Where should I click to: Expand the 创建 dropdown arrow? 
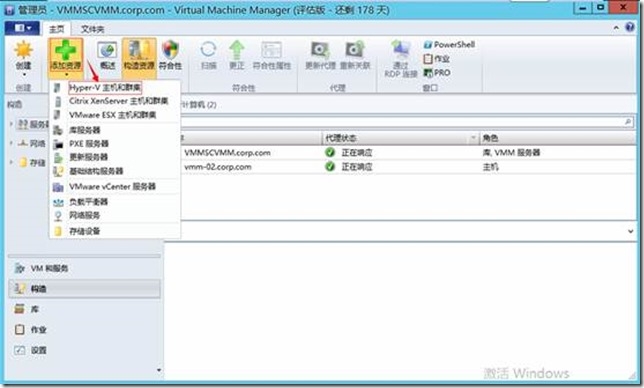(x=24, y=75)
